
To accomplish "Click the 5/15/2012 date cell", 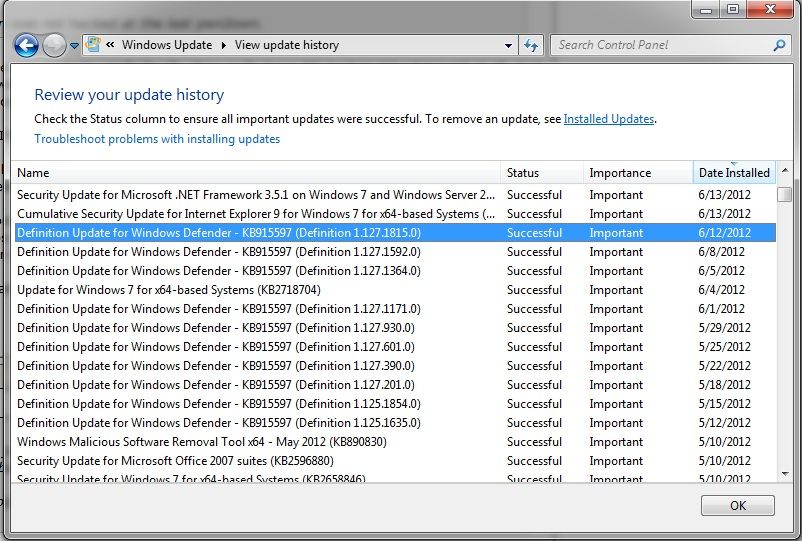I will pyautogui.click(x=724, y=404).
